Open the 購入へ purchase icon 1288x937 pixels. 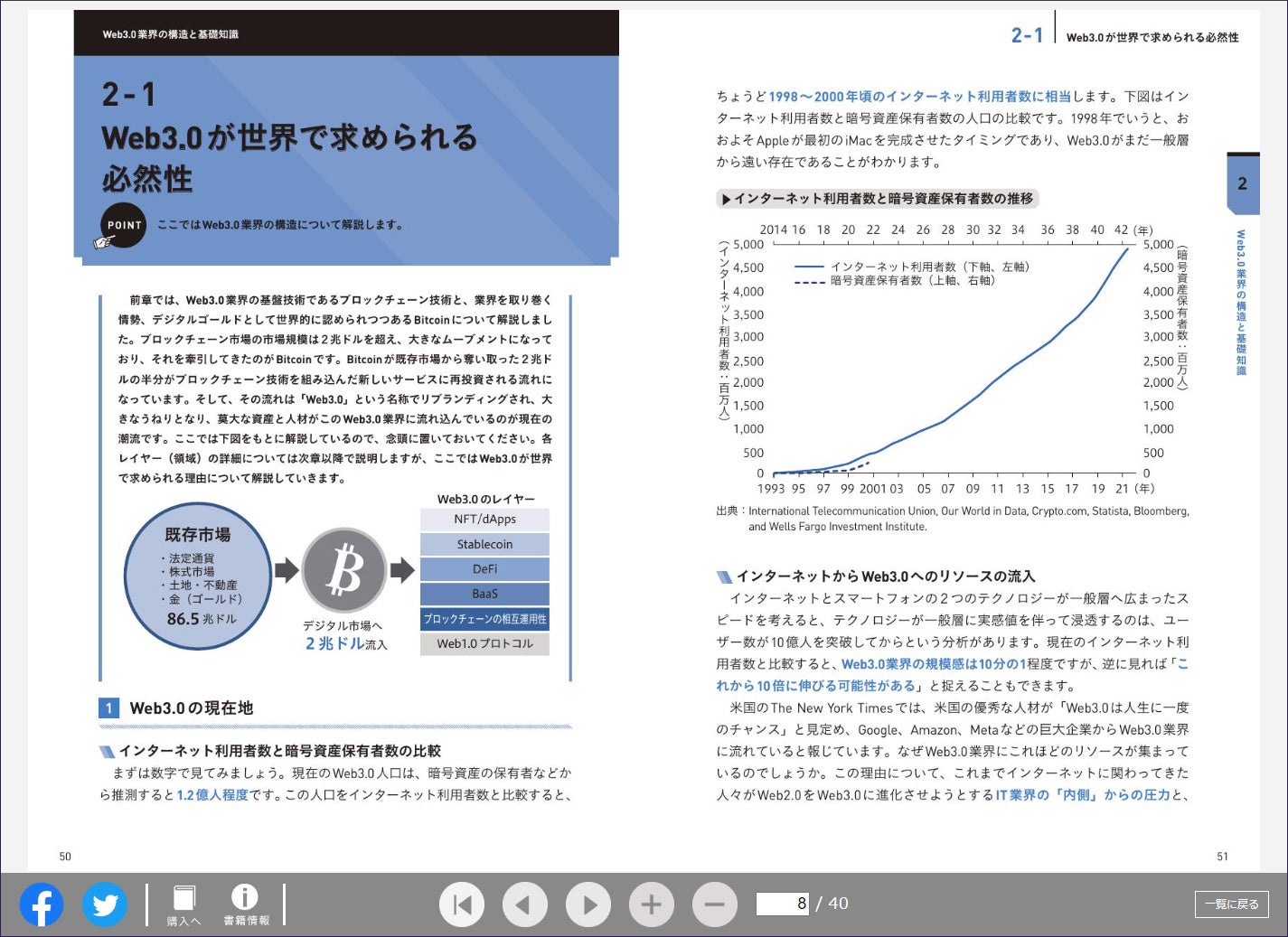pos(184,904)
